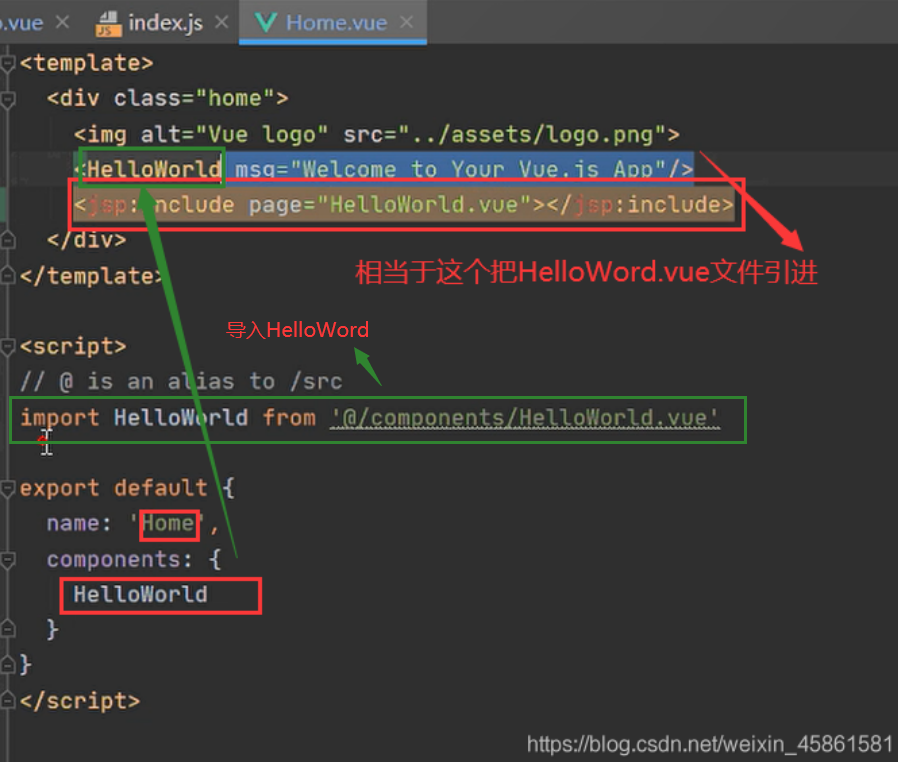Close the index.js tab

[222, 22]
